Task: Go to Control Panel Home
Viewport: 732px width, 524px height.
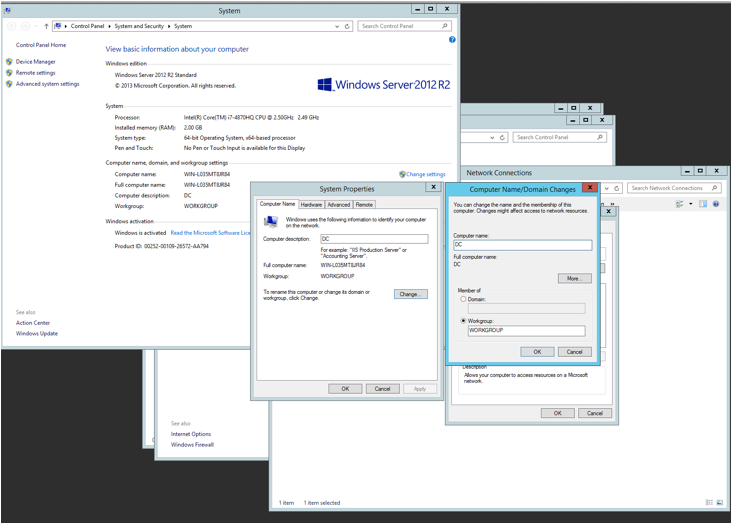Action: point(41,45)
